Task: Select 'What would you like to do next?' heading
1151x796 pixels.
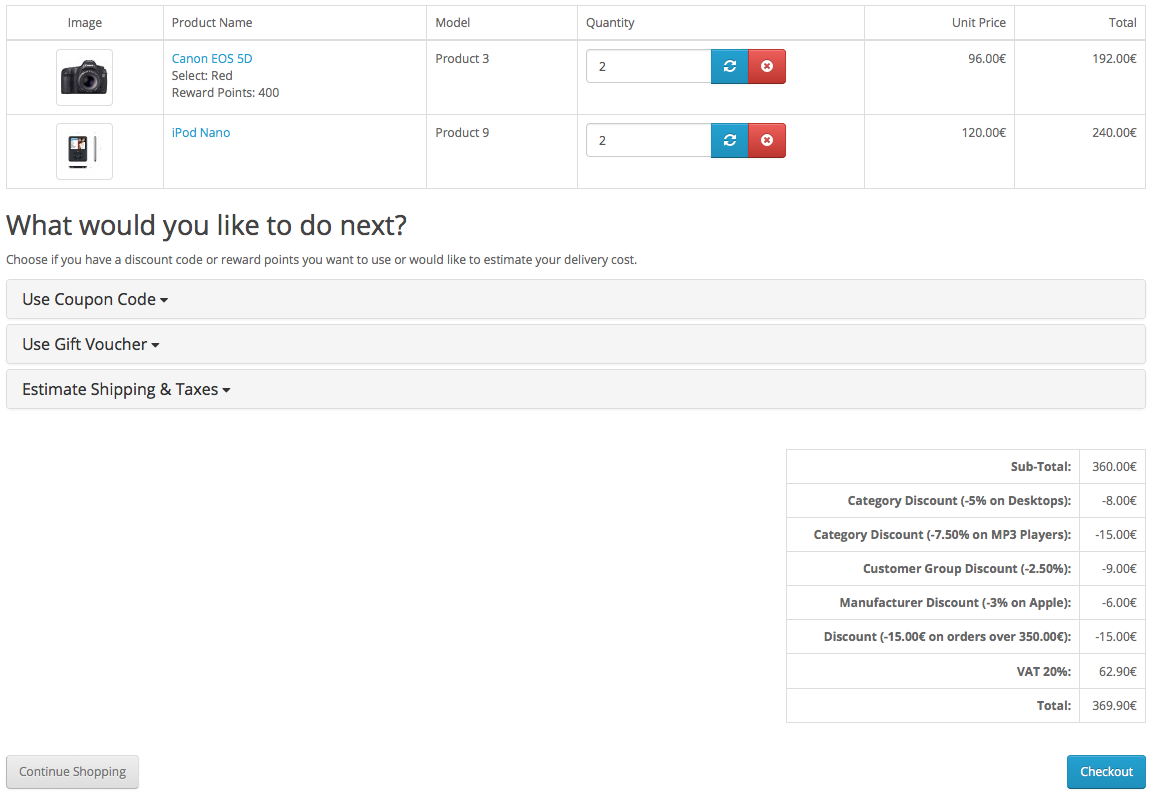Action: point(206,225)
